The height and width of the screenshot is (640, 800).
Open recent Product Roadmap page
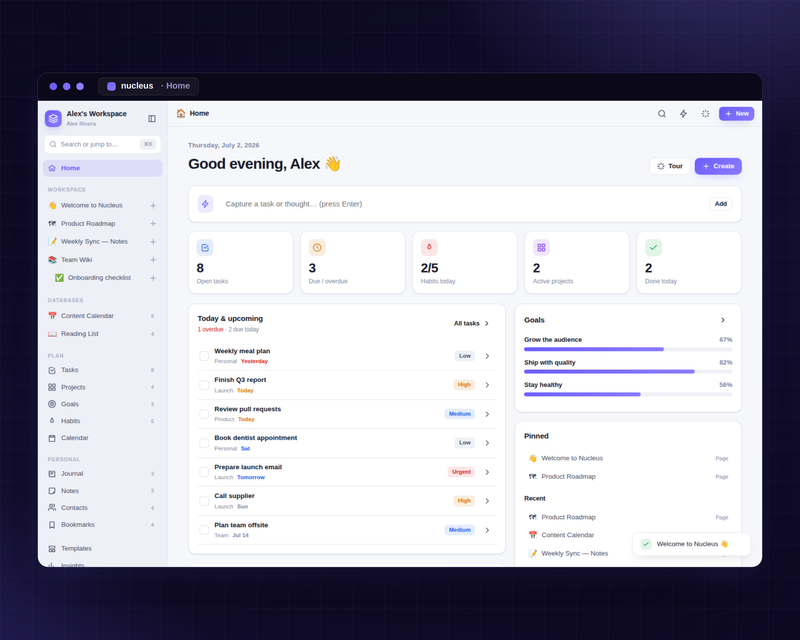pyautogui.click(x=628, y=517)
